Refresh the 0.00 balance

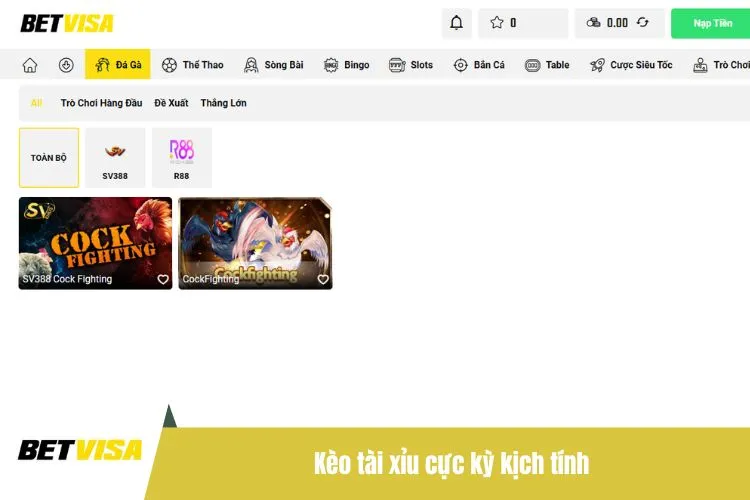643,22
